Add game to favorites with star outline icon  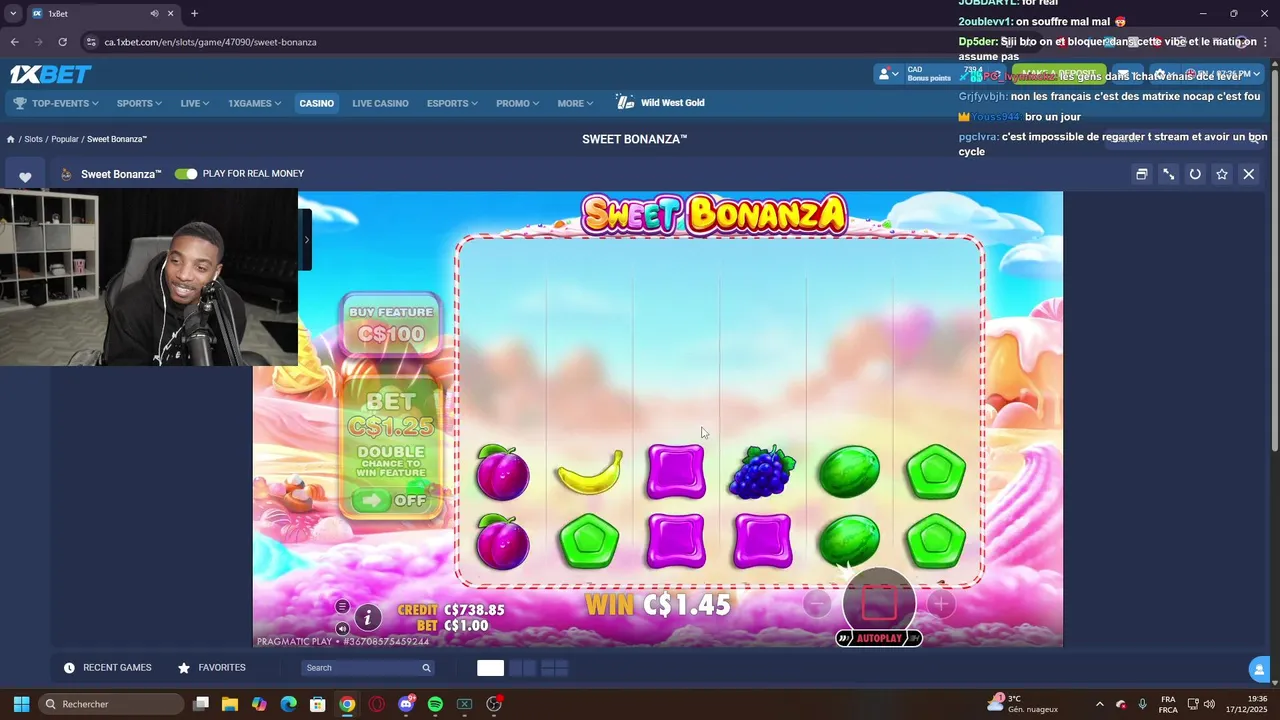coord(1222,174)
